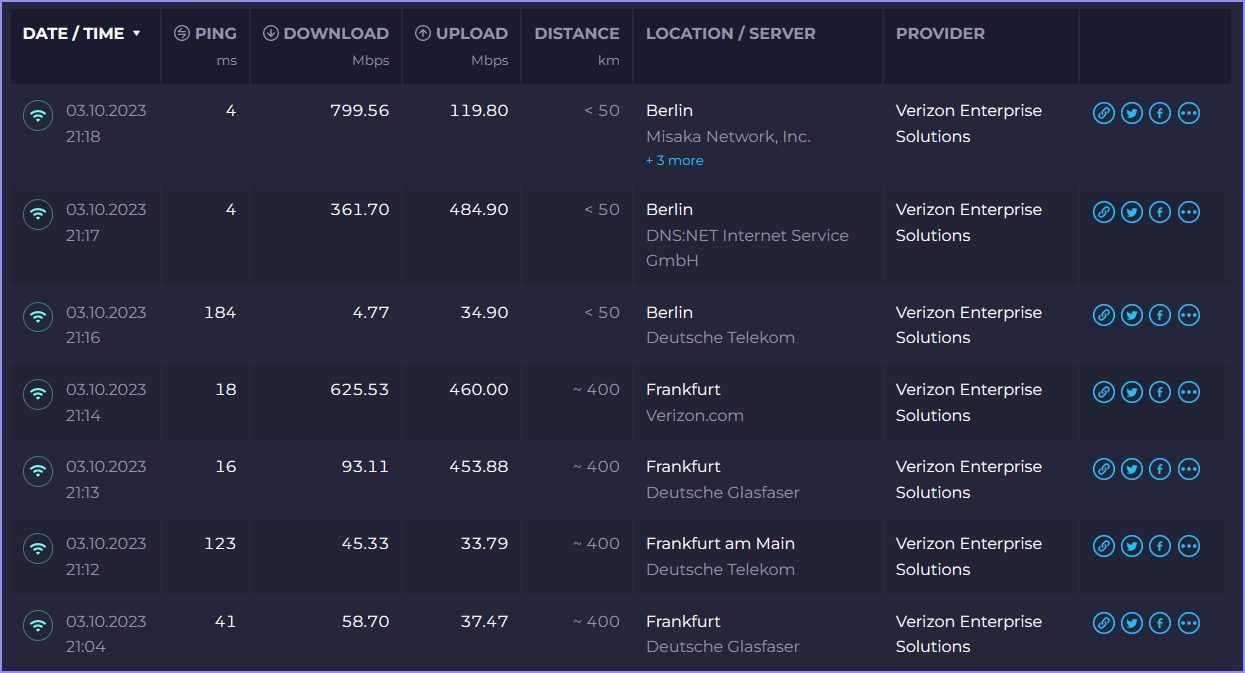
Task: Three-dots menu in 21:16 result row
Action: [1189, 315]
